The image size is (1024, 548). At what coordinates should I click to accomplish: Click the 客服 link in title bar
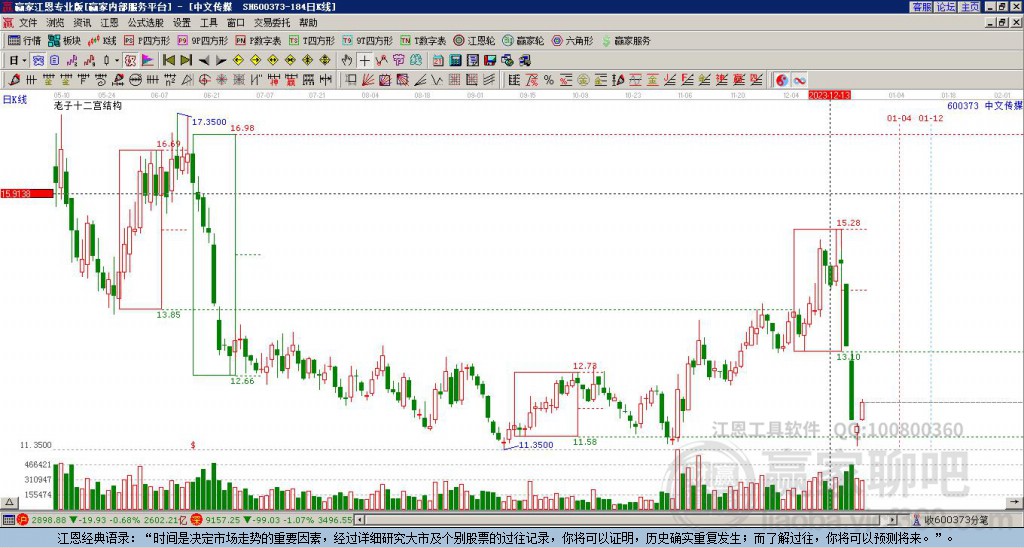pyautogui.click(x=922, y=7)
